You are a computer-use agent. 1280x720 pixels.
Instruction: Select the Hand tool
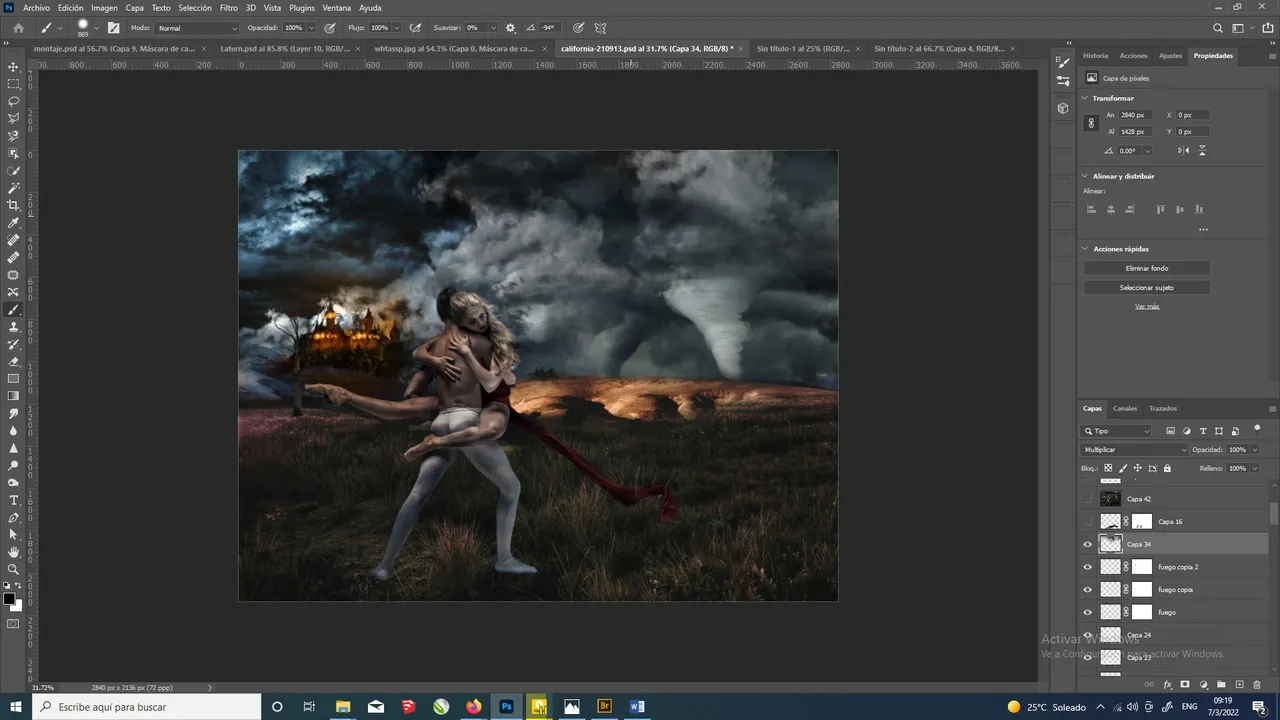13,551
